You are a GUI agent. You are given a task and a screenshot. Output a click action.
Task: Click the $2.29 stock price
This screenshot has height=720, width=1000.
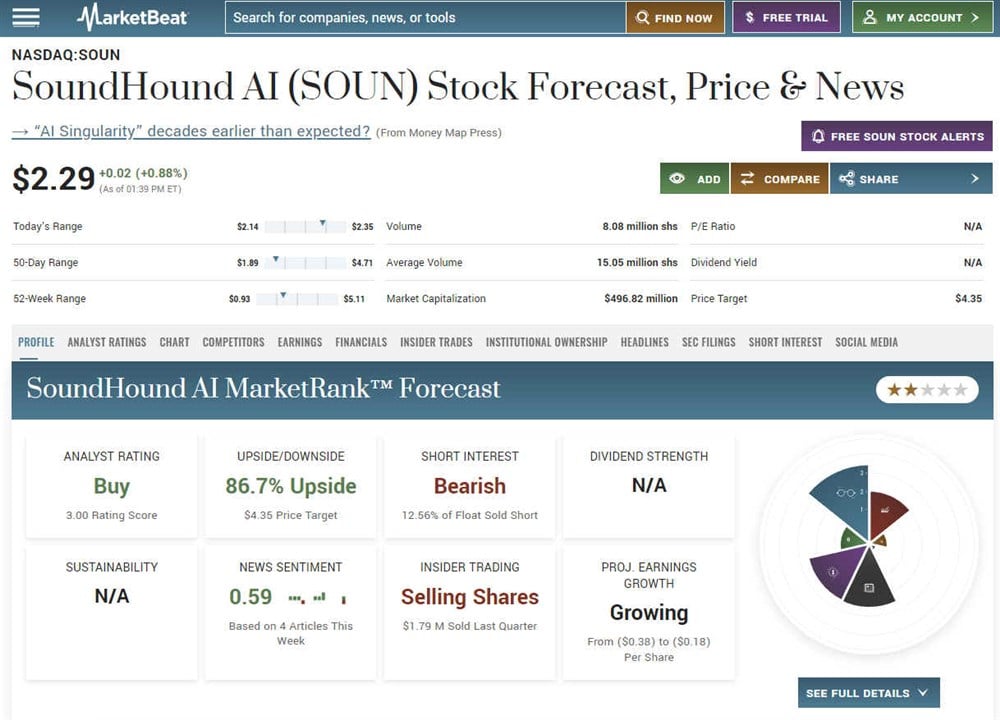[54, 179]
